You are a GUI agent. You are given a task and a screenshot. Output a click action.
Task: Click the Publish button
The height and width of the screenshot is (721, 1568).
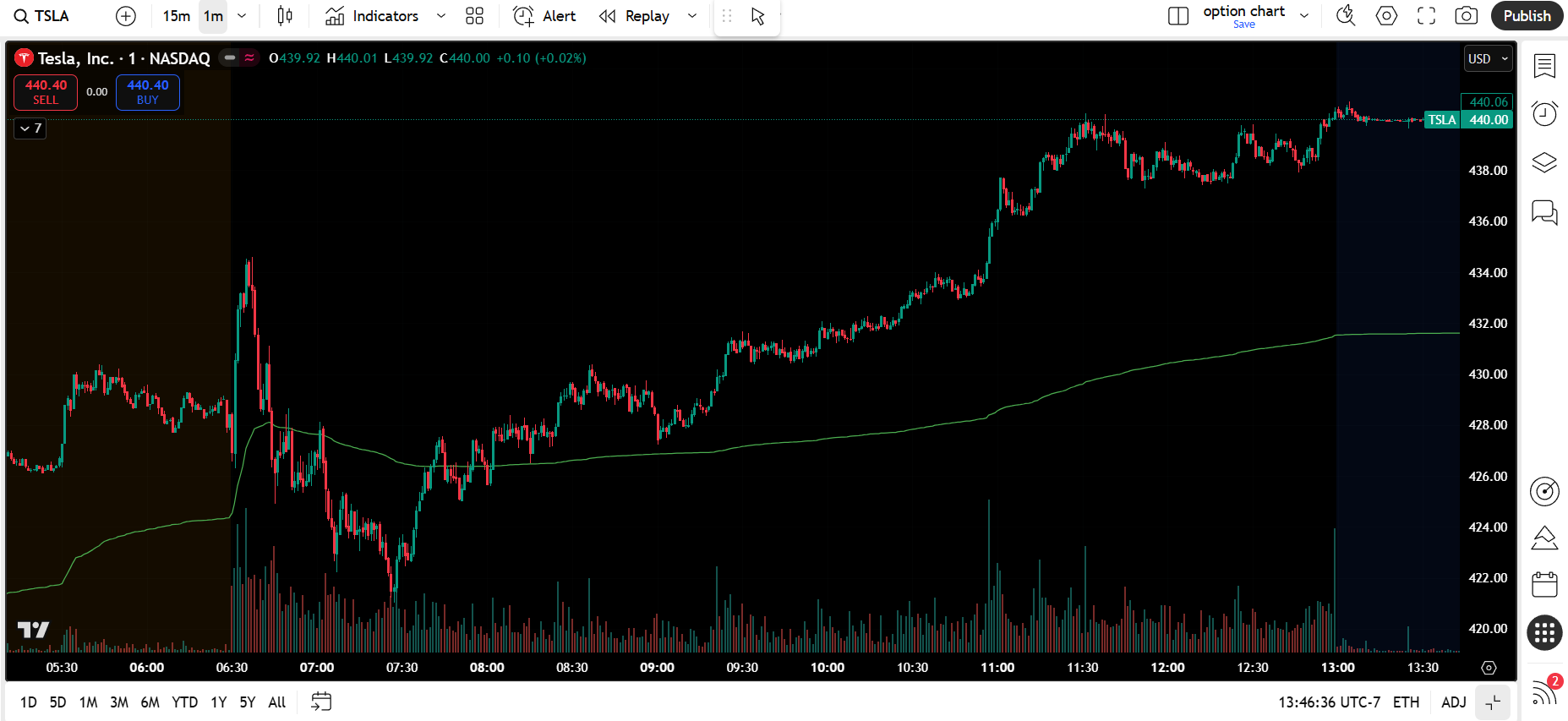tap(1527, 16)
